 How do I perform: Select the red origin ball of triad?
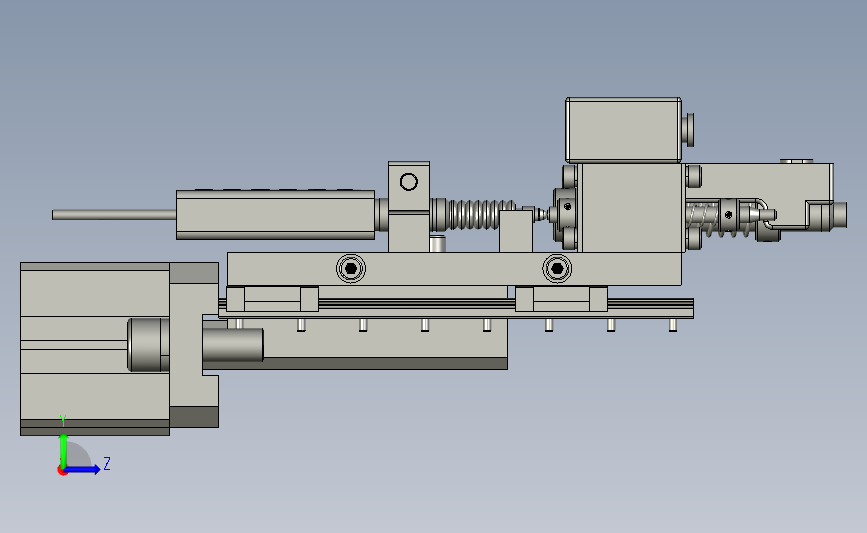(62, 471)
